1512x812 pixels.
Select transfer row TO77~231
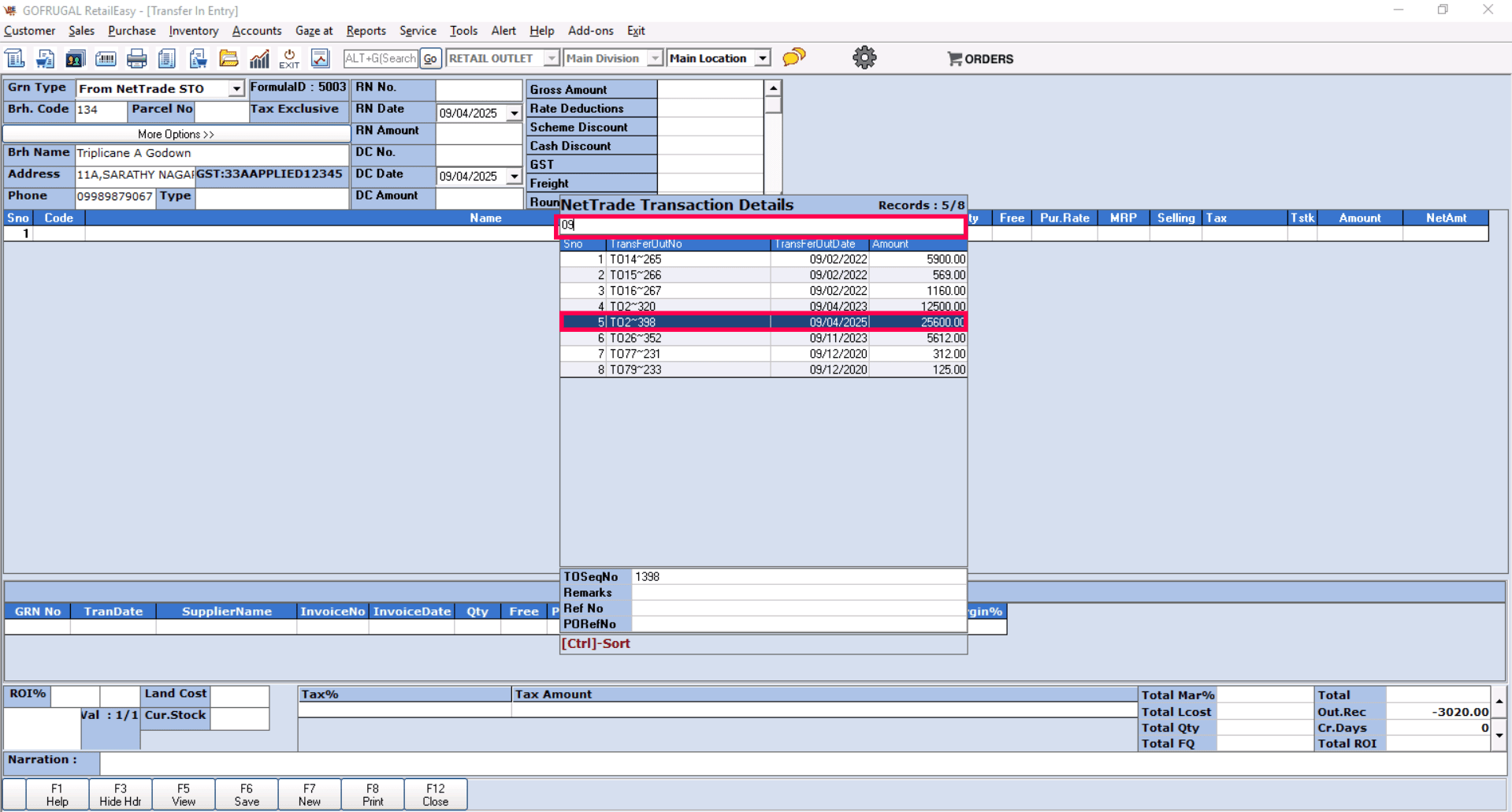tap(763, 354)
